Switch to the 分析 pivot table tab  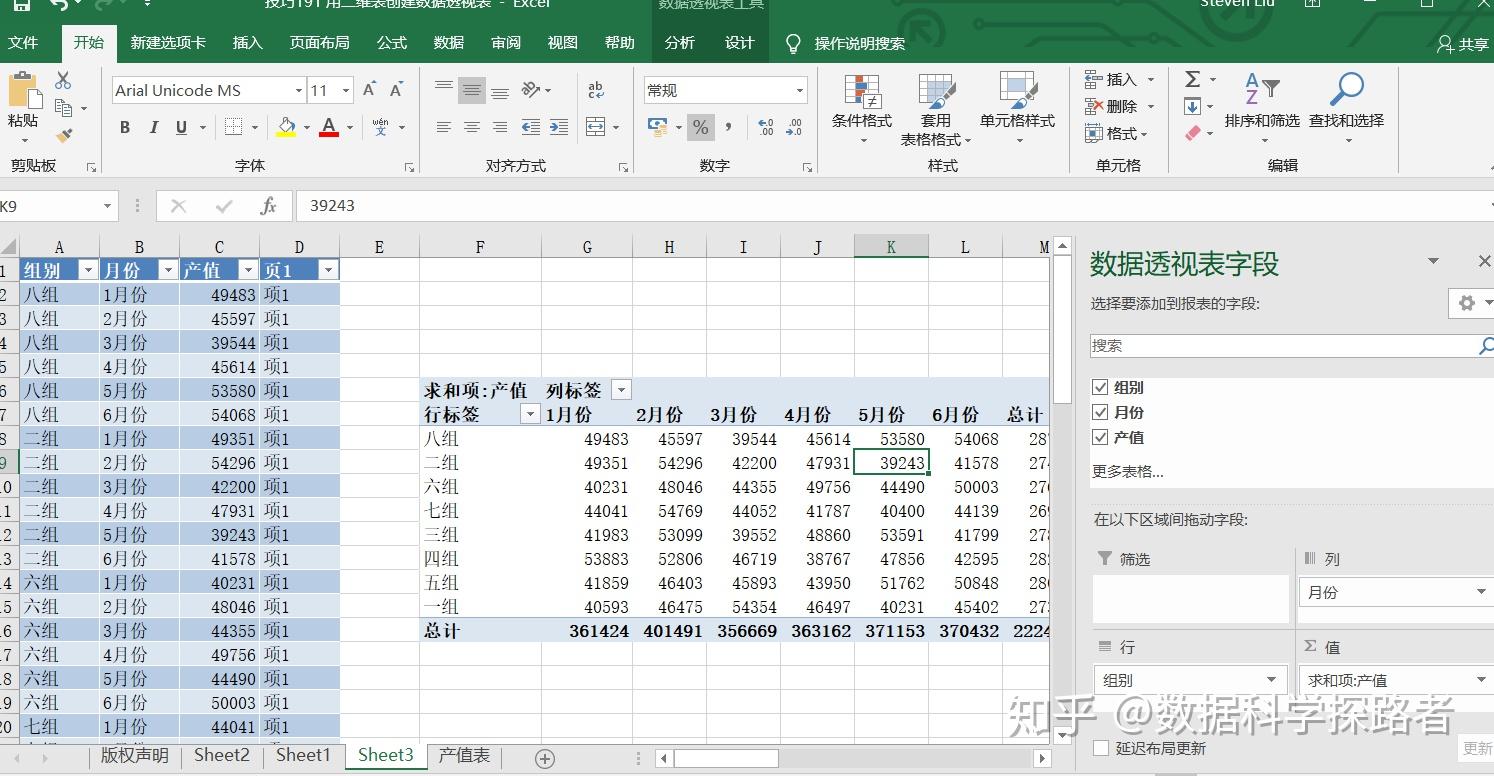pyautogui.click(x=680, y=43)
